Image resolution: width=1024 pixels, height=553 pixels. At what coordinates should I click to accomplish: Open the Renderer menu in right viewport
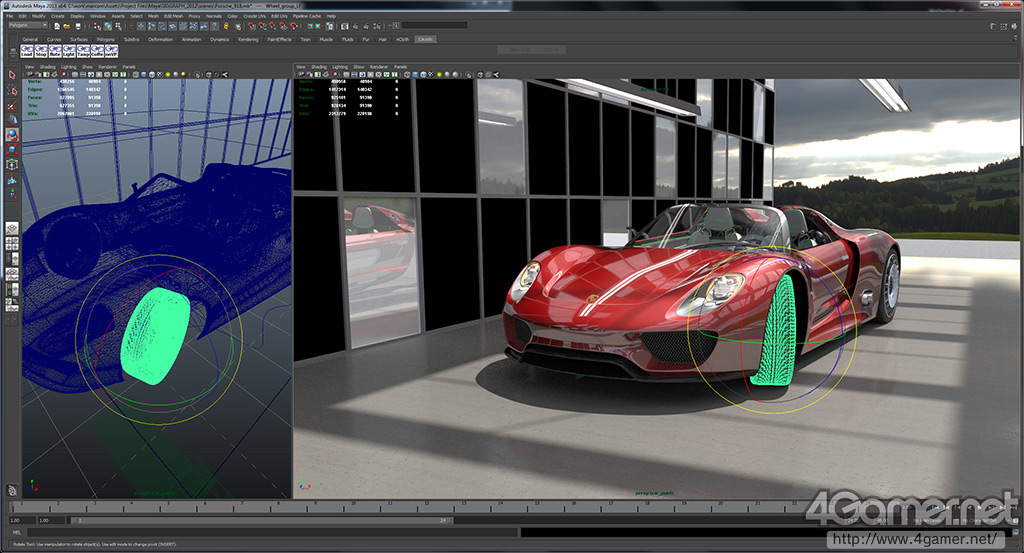379,67
